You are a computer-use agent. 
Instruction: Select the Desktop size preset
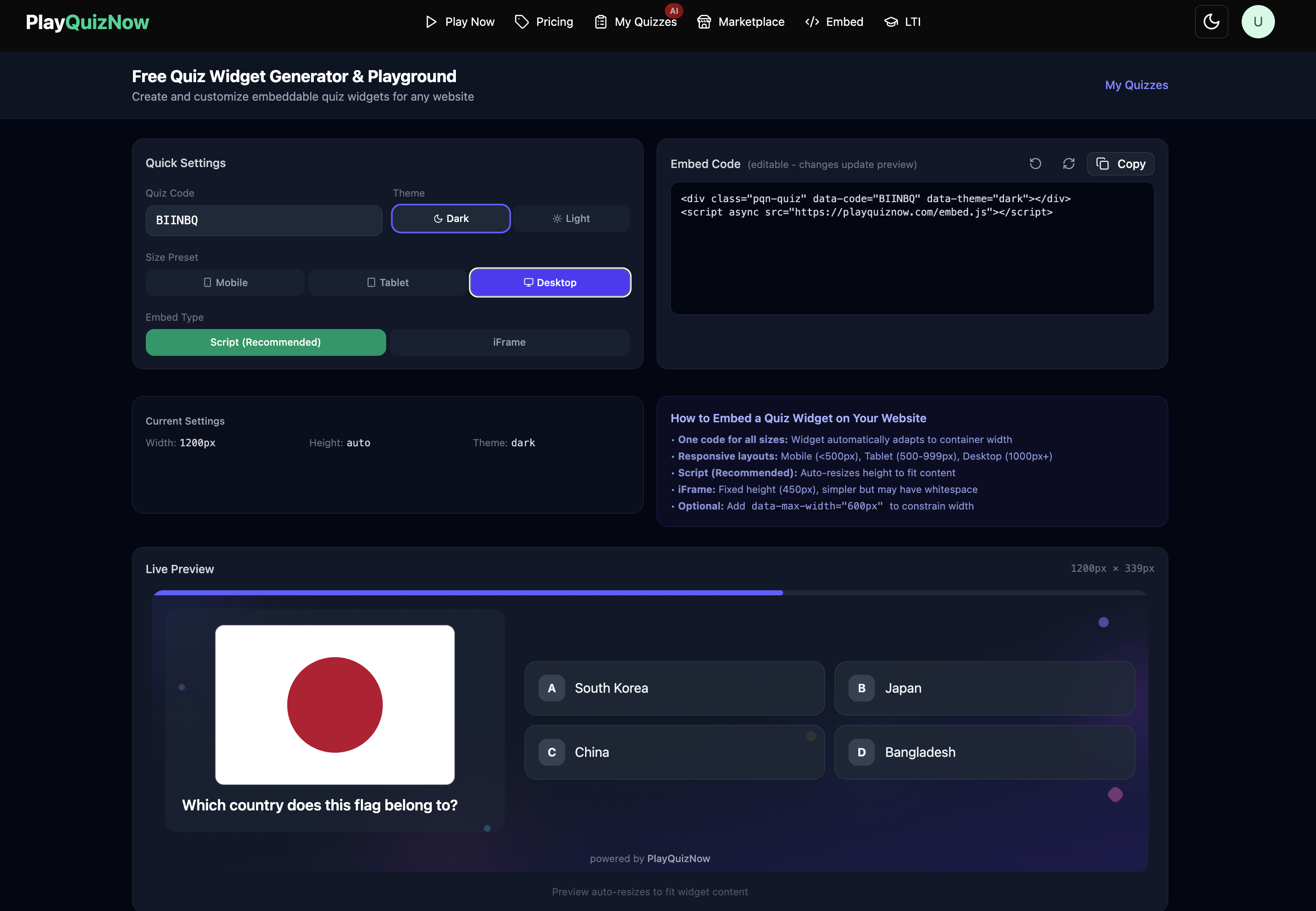click(549, 282)
